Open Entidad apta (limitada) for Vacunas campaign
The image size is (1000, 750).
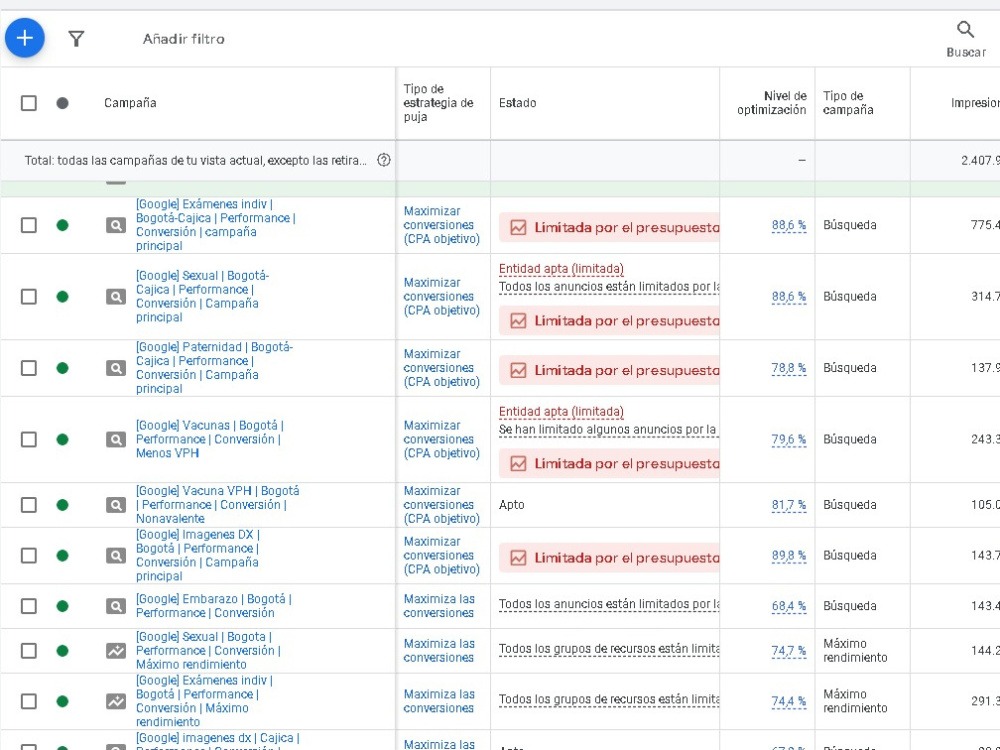pyautogui.click(x=561, y=412)
